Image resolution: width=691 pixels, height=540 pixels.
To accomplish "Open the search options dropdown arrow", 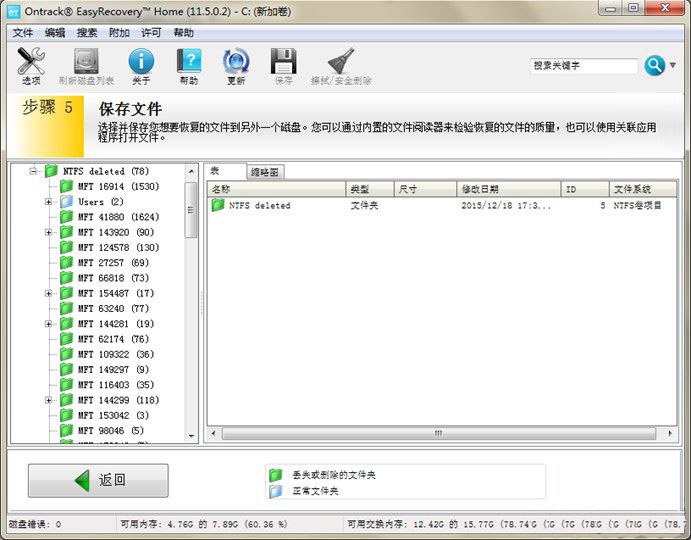I will click(x=673, y=65).
